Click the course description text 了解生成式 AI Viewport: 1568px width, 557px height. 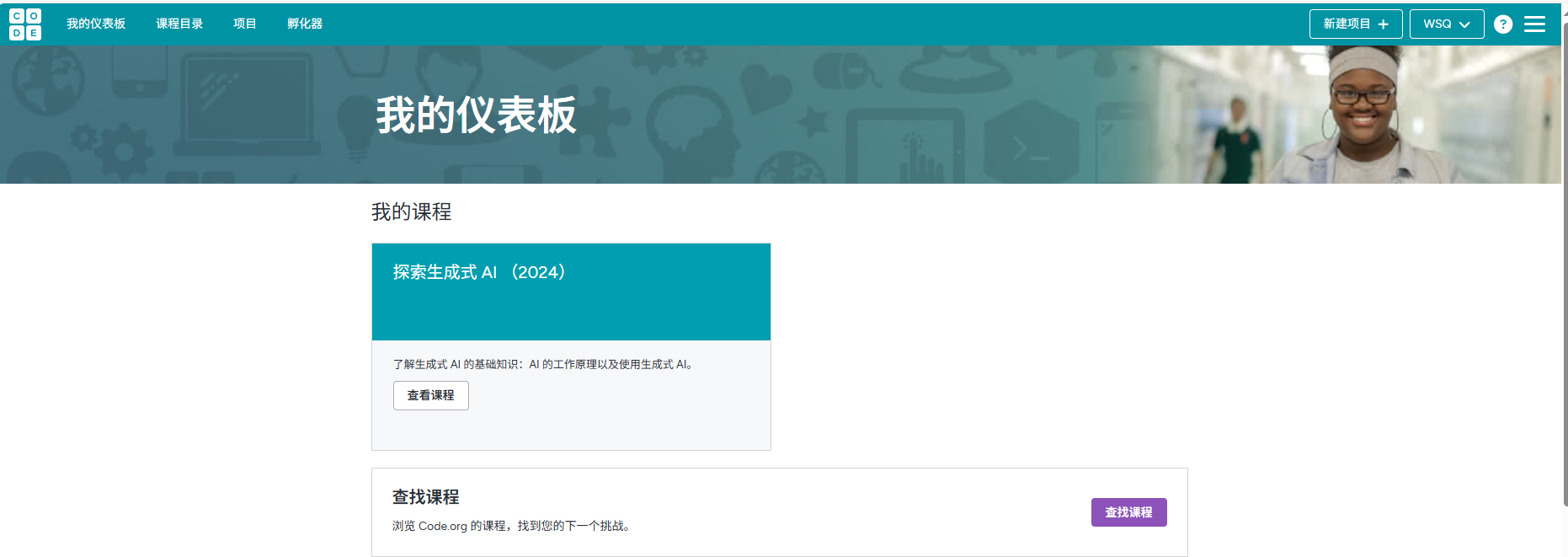tap(543, 364)
